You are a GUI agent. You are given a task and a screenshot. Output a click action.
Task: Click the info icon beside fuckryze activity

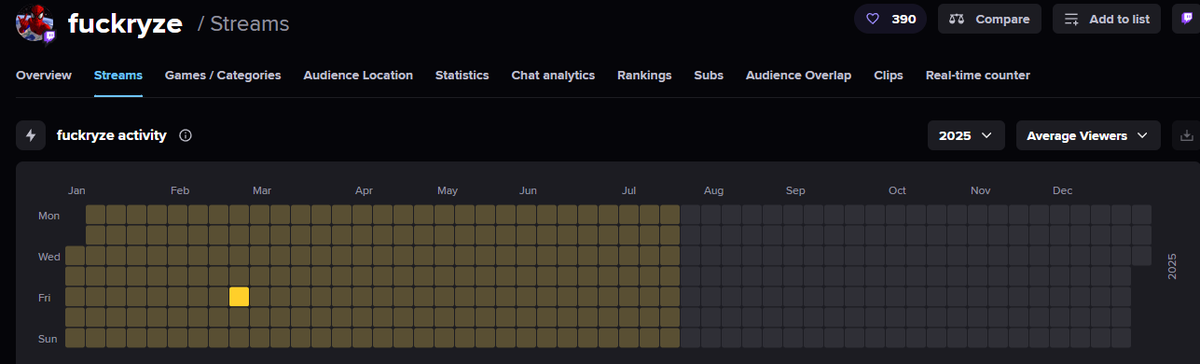pyautogui.click(x=185, y=135)
